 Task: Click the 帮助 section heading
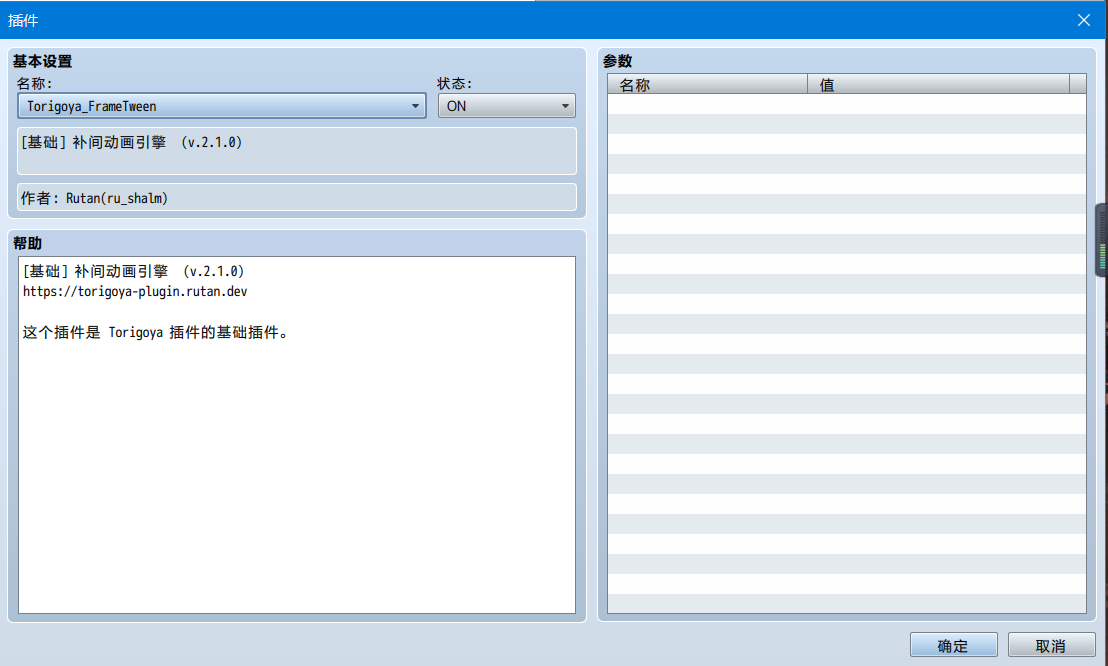[x=28, y=243]
